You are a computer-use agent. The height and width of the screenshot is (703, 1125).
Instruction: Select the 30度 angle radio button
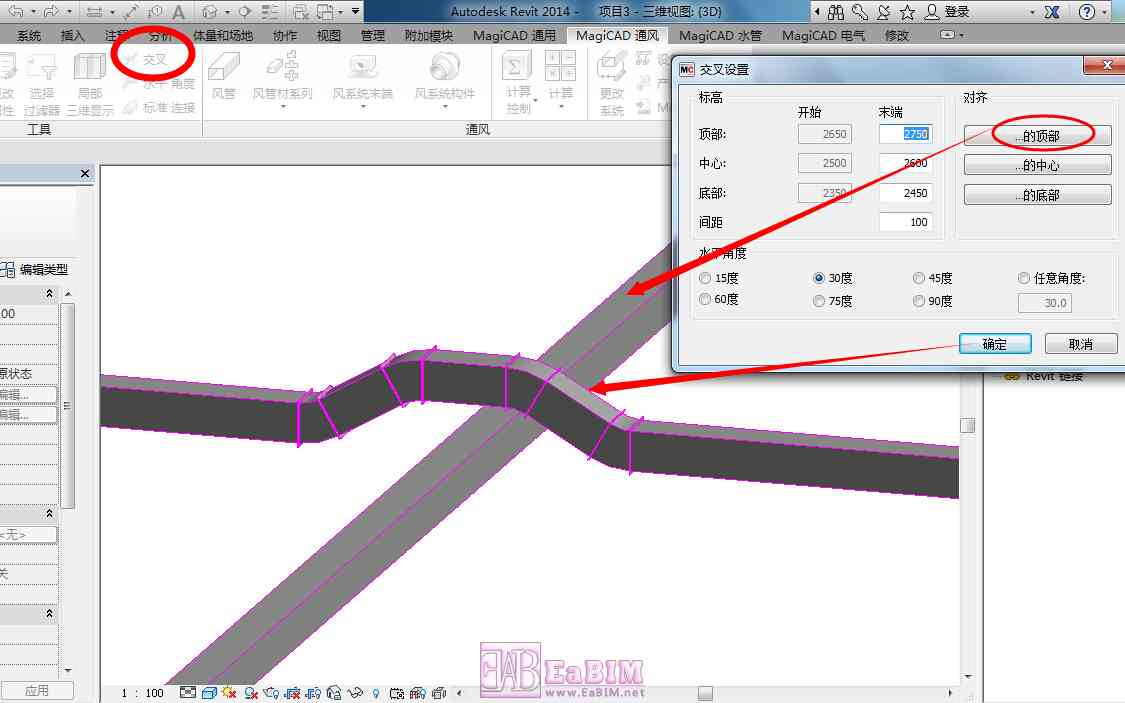coord(819,278)
